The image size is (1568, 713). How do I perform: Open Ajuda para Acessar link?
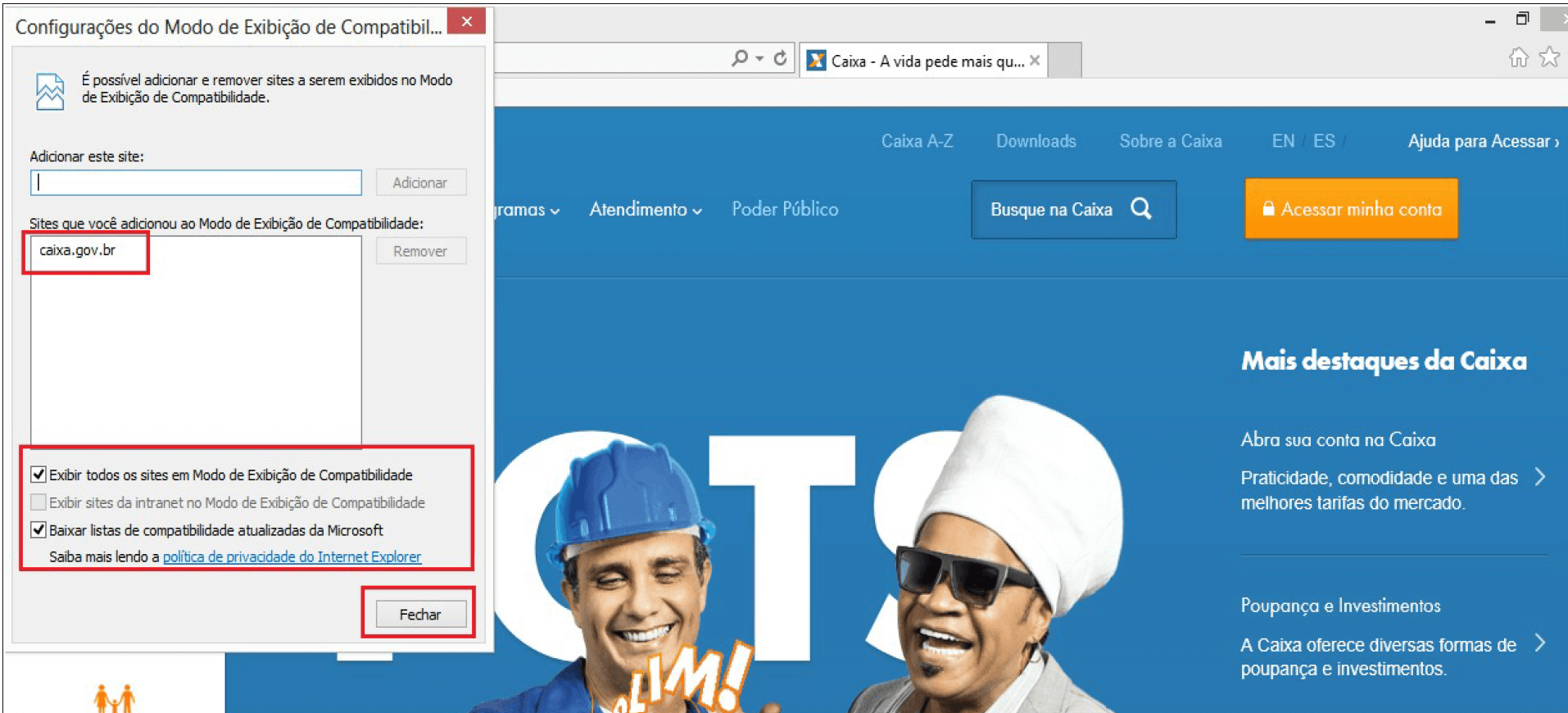coord(1483,141)
